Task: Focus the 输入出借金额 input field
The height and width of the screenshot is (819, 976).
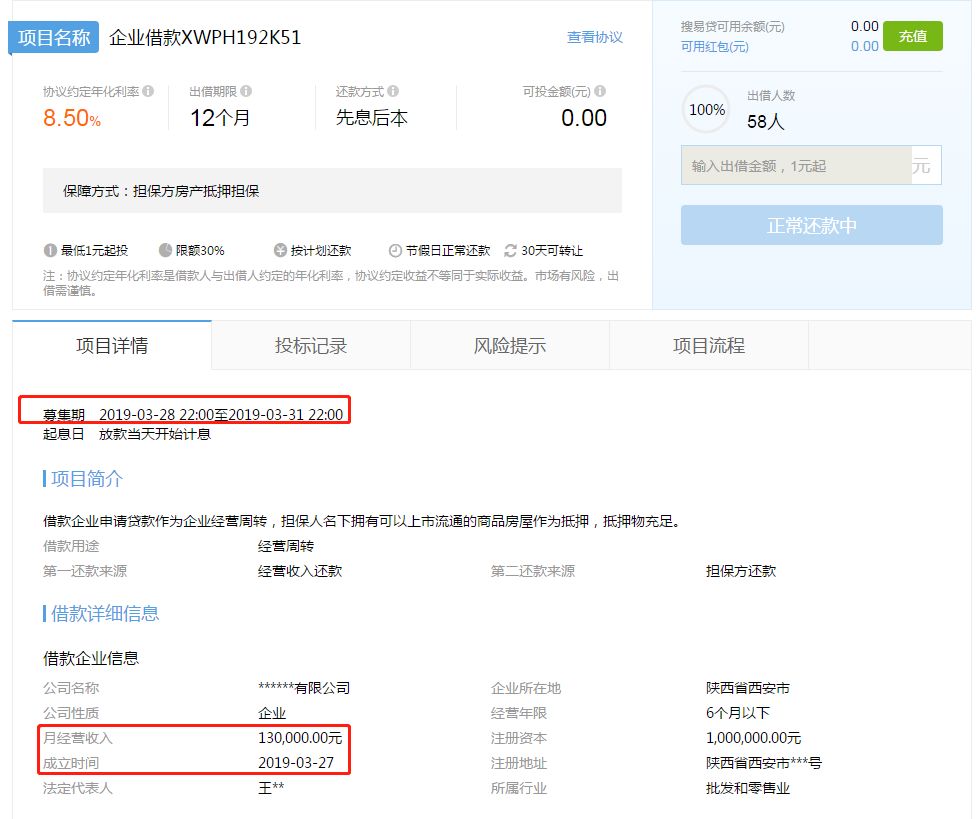Action: coord(797,166)
